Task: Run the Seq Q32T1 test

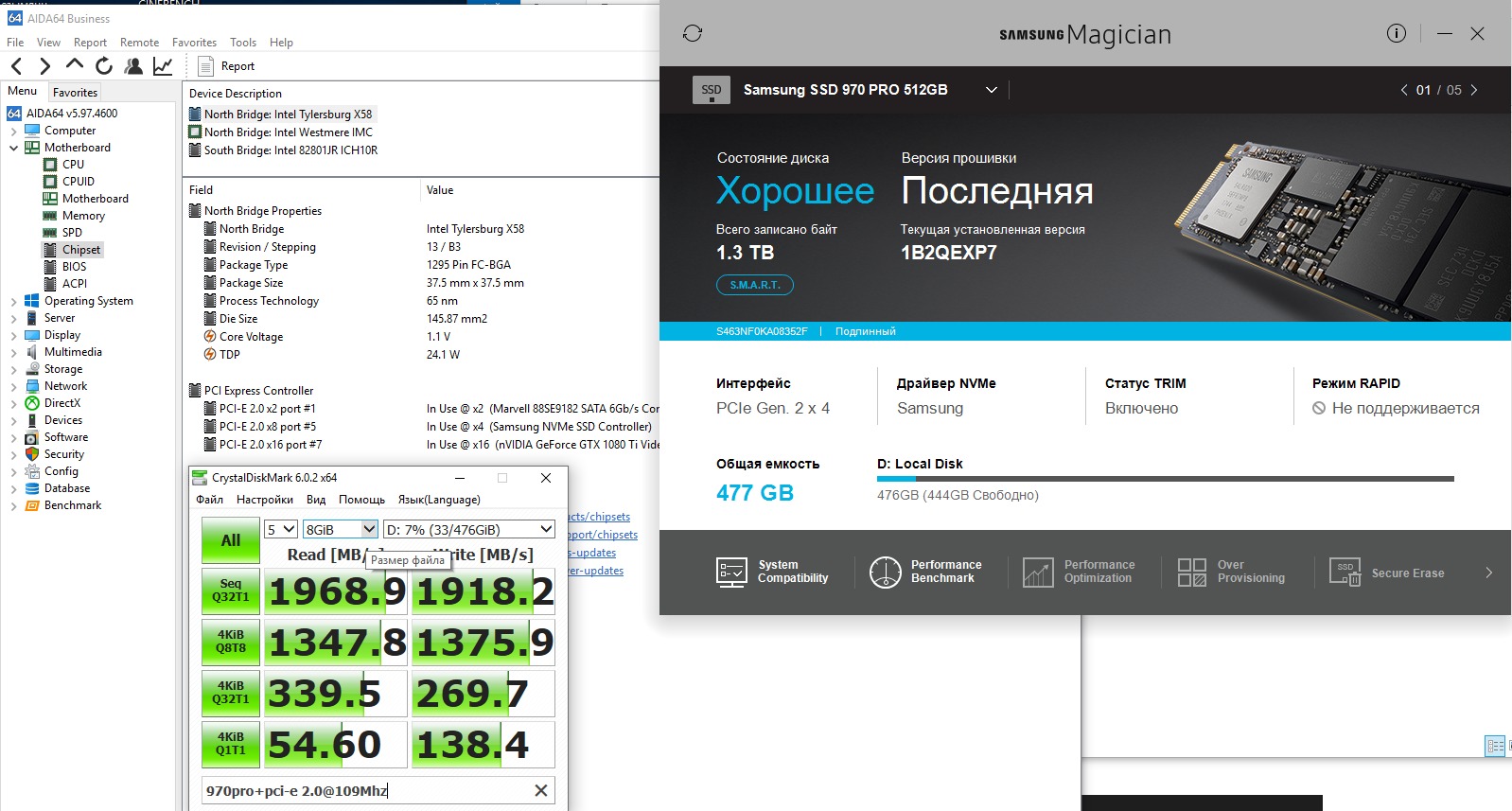Action: pos(231,591)
